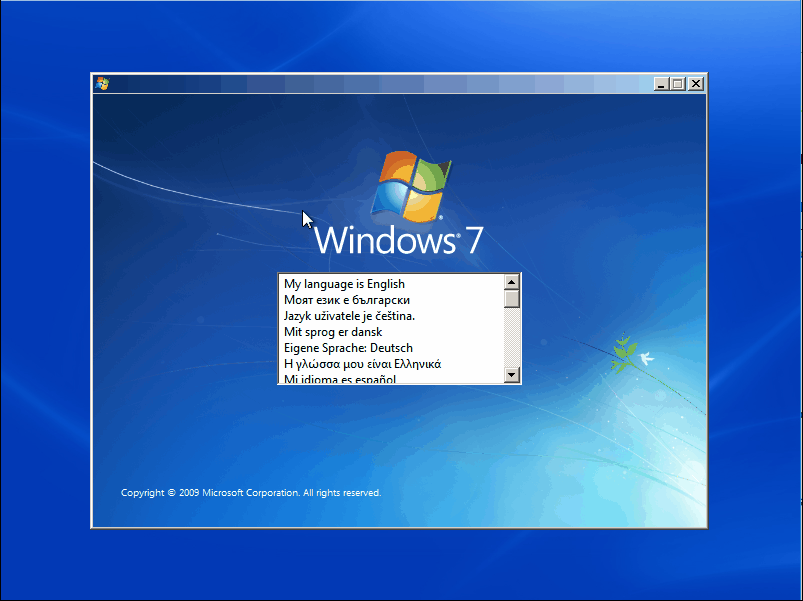Maximize the setup window

(678, 84)
